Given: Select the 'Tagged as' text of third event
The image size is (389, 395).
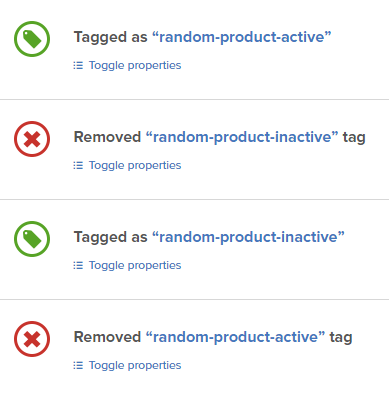Looking at the screenshot, I should (x=110, y=237).
